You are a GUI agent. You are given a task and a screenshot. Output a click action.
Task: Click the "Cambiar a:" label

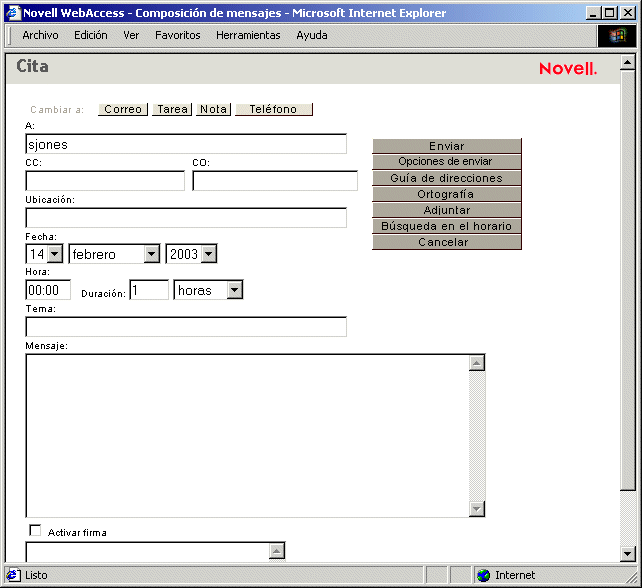(x=57, y=110)
